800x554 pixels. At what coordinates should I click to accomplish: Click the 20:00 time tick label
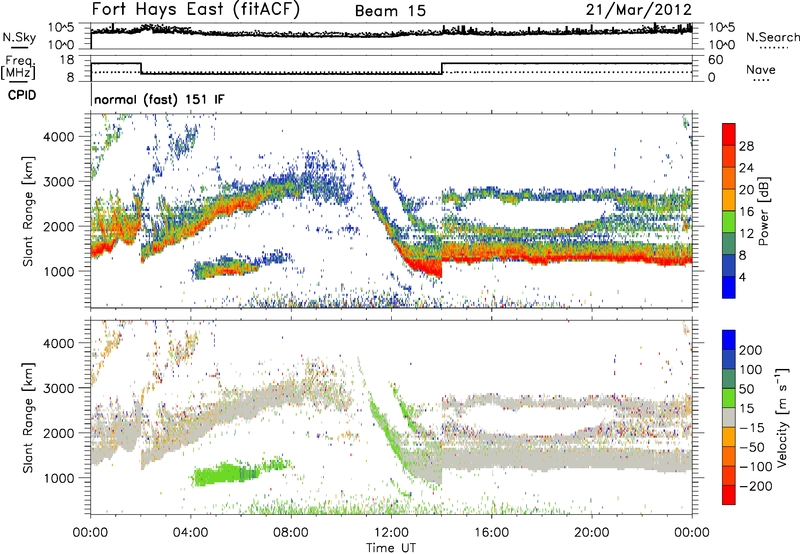coord(591,533)
